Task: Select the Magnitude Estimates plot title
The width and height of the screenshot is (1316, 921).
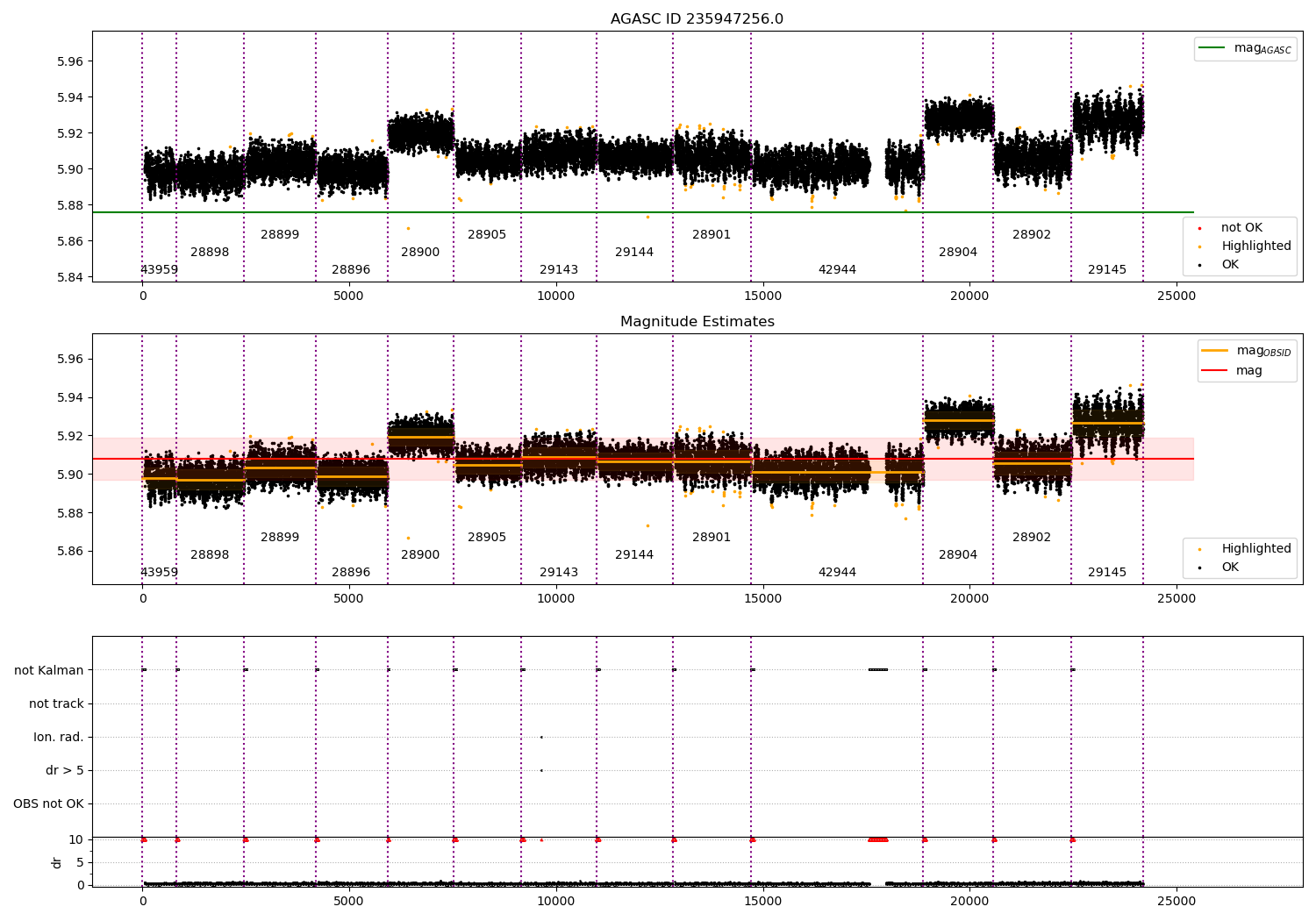Action: 697,322
